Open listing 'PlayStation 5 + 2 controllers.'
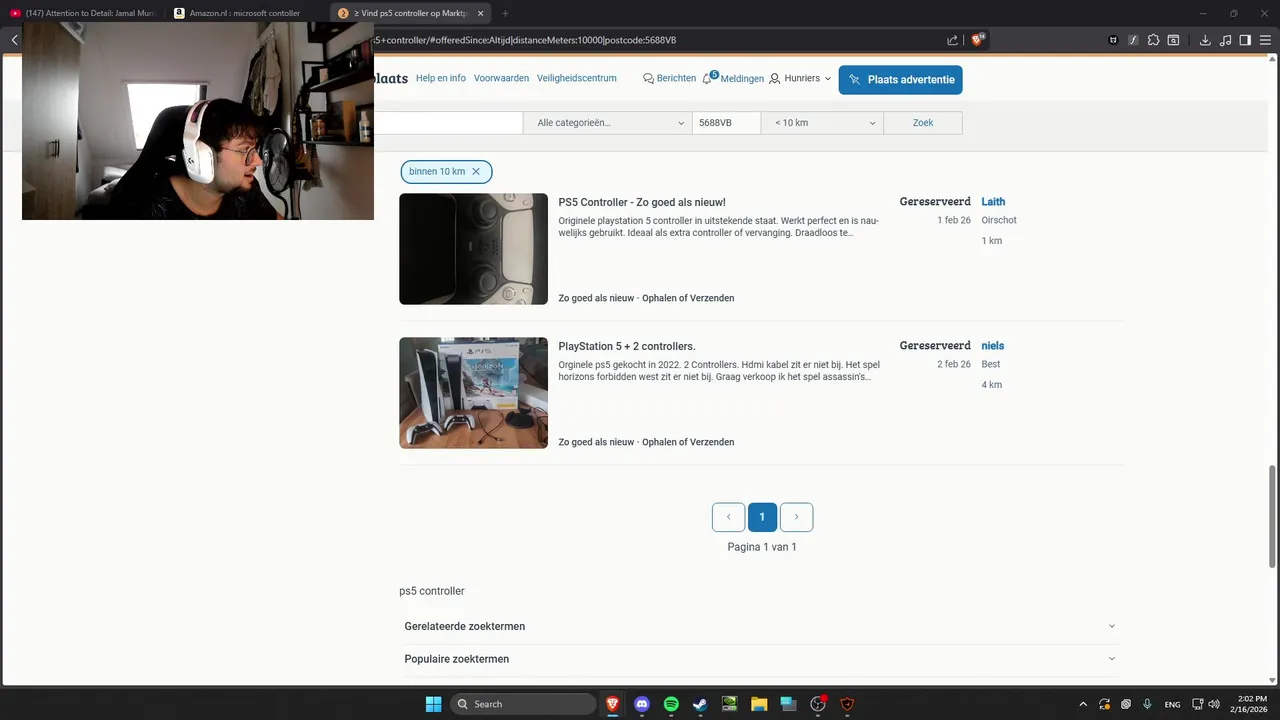 [627, 346]
